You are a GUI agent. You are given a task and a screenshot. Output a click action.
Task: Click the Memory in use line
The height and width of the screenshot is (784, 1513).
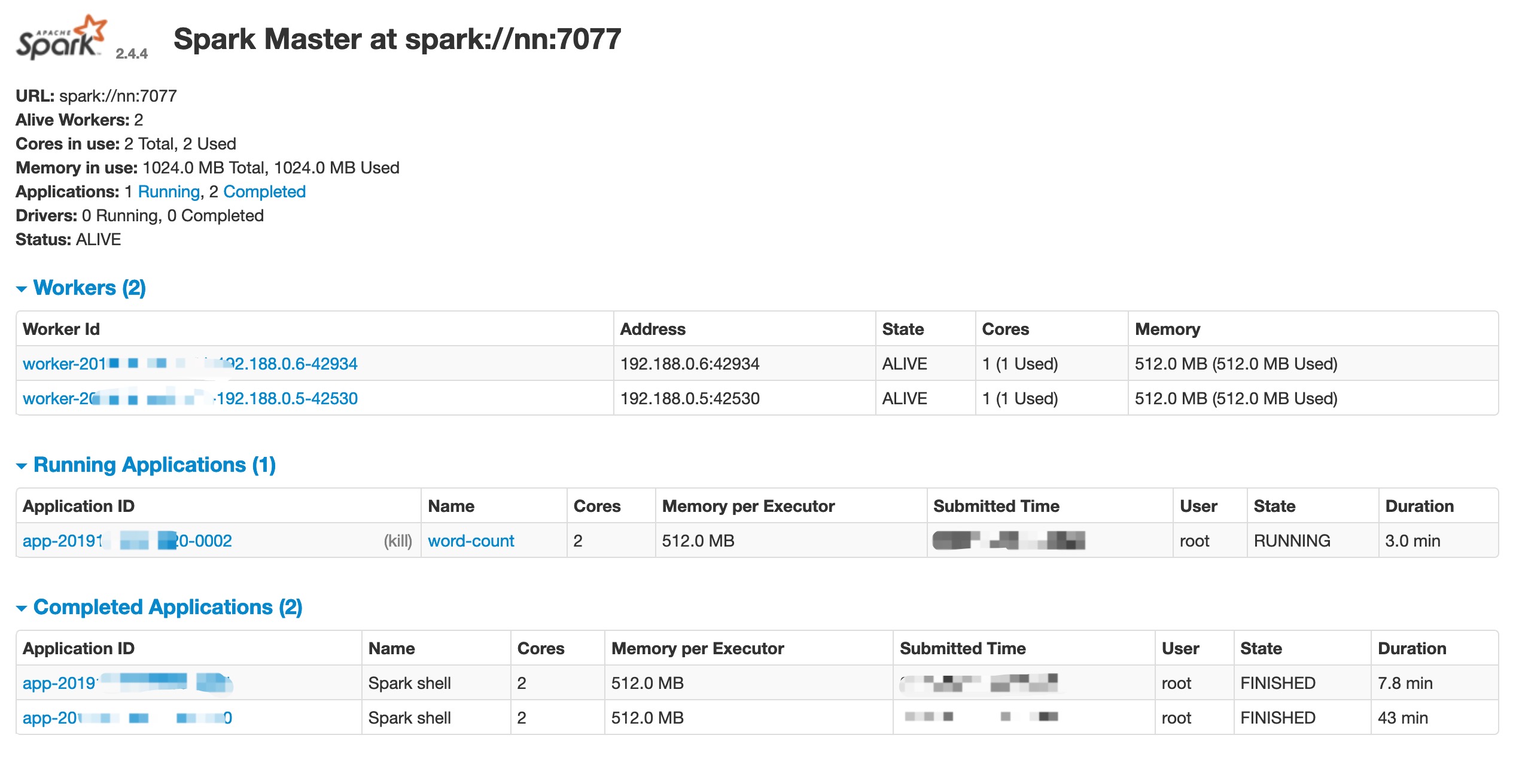coord(207,167)
